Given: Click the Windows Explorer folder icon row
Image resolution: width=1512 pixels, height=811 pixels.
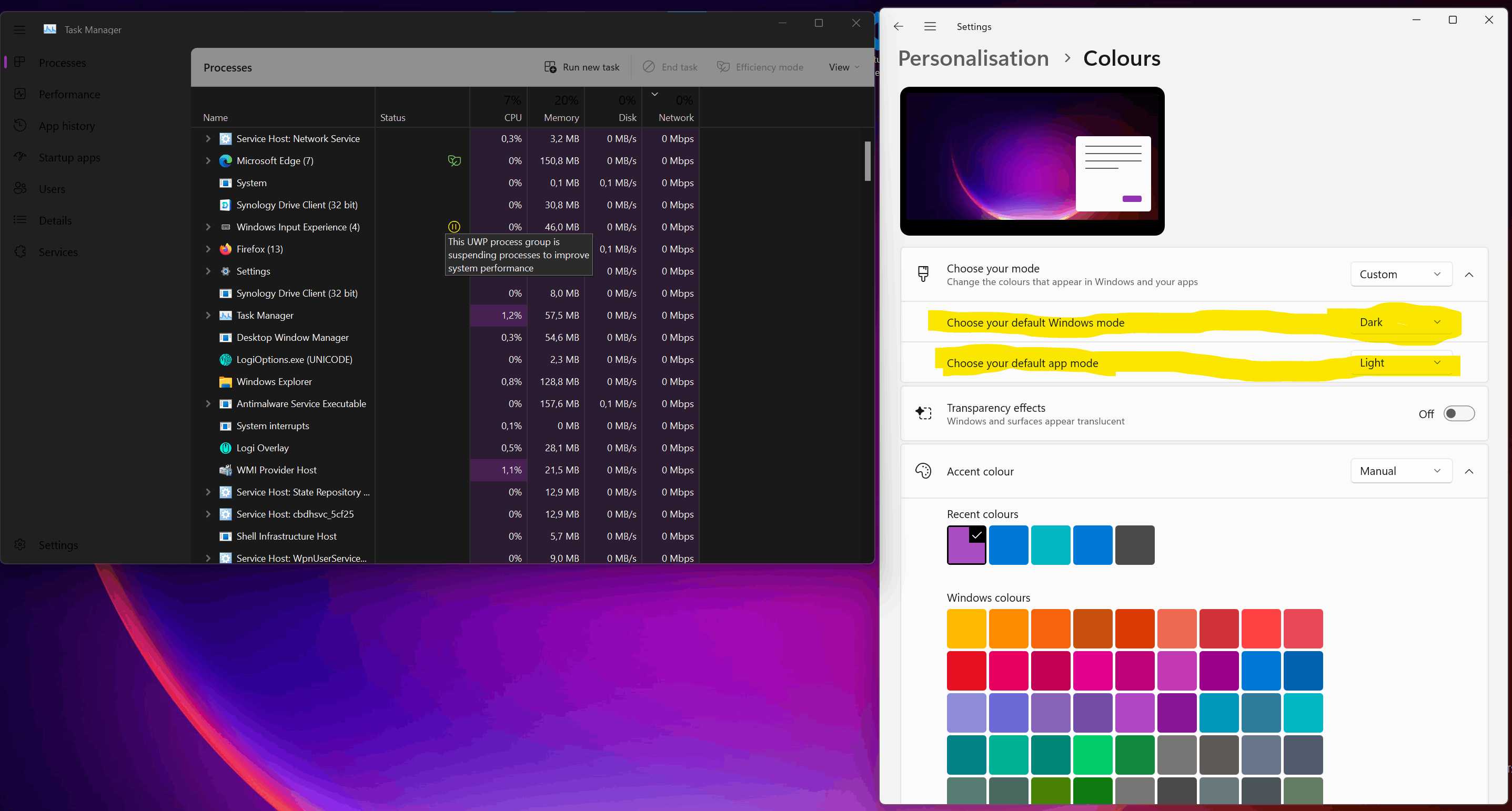Looking at the screenshot, I should click(225, 381).
